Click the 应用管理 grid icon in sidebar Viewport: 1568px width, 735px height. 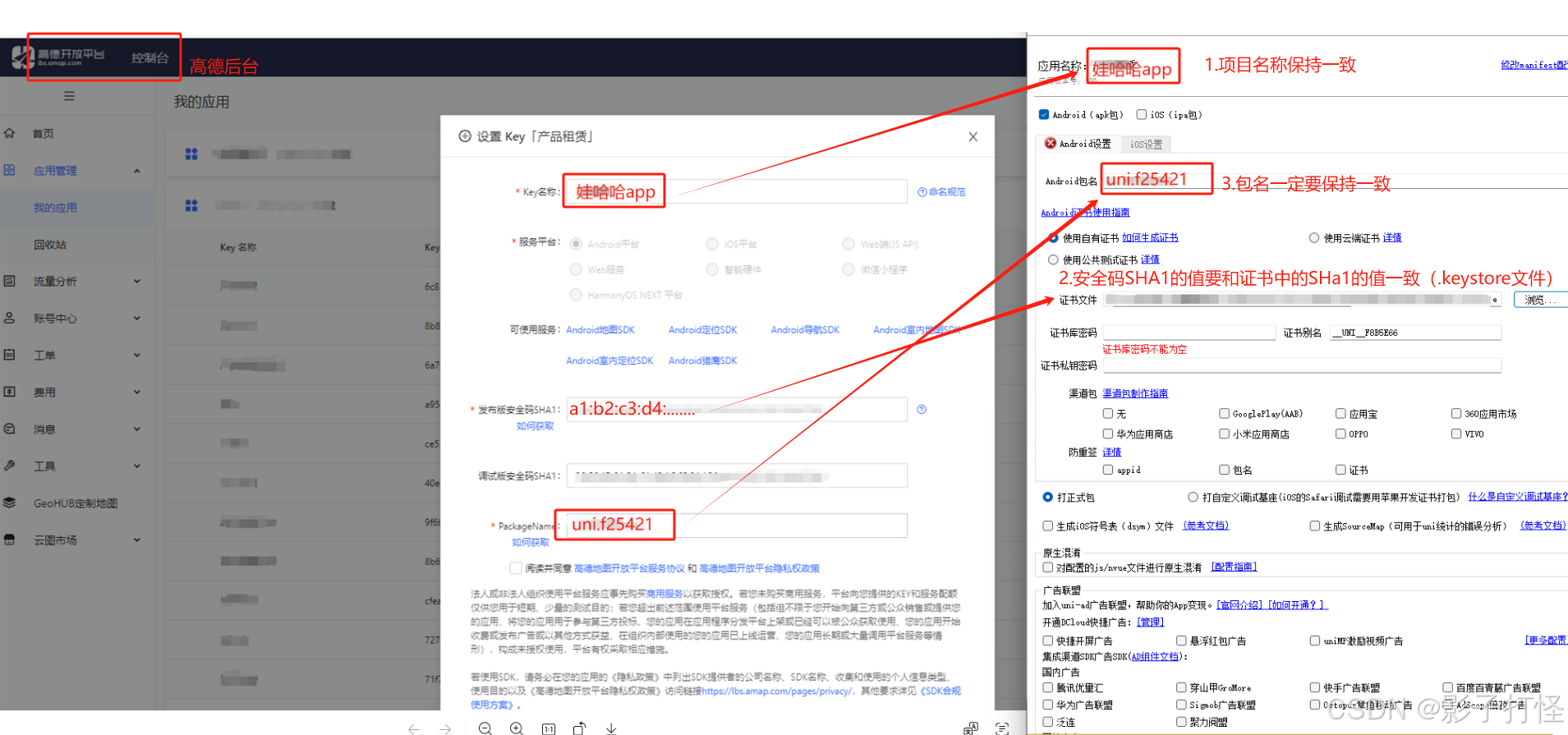[x=10, y=170]
